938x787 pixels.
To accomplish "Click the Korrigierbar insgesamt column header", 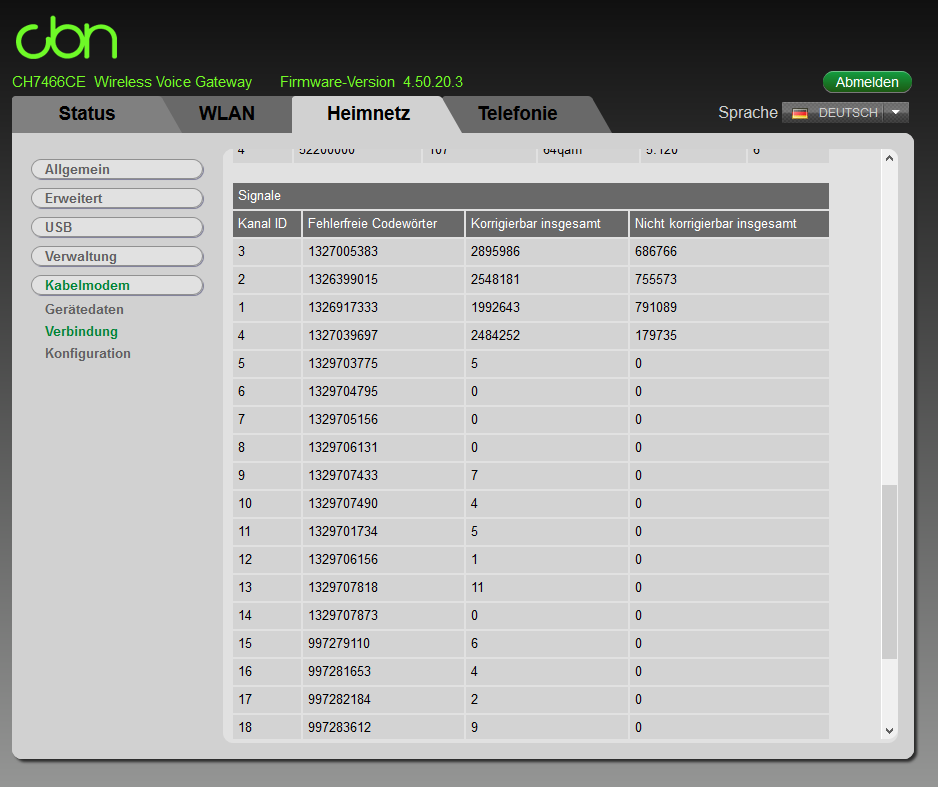I will point(547,224).
